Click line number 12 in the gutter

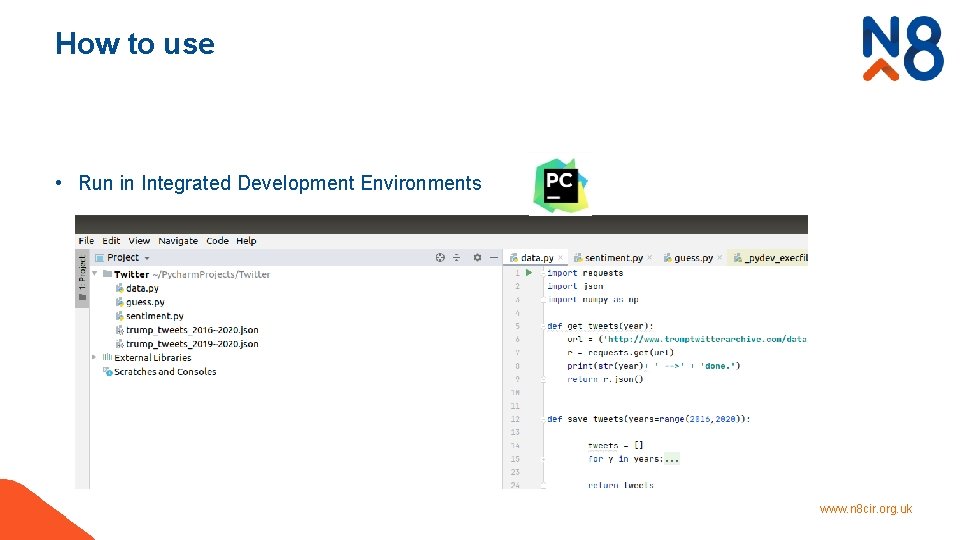pos(515,419)
